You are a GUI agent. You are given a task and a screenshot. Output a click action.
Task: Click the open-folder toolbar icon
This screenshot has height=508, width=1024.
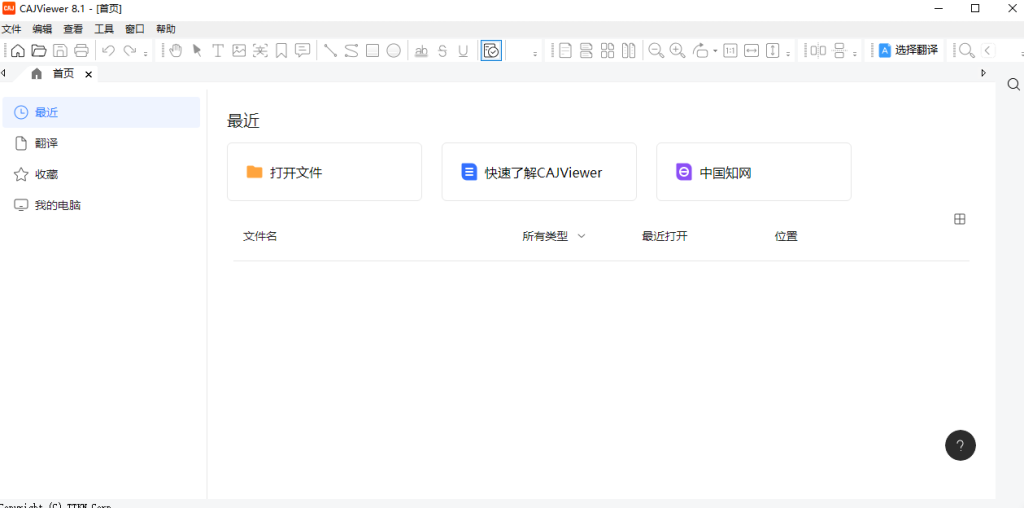pyautogui.click(x=39, y=50)
